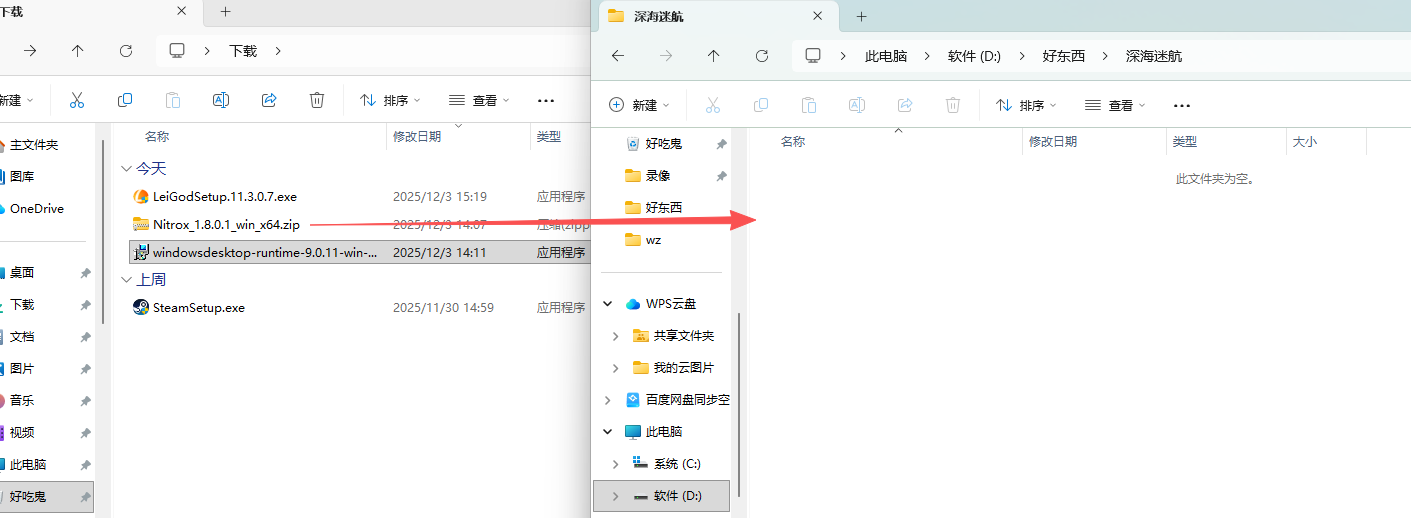Sort by 修改日期 column header in Downloads
The height and width of the screenshot is (518, 1411).
tap(417, 137)
